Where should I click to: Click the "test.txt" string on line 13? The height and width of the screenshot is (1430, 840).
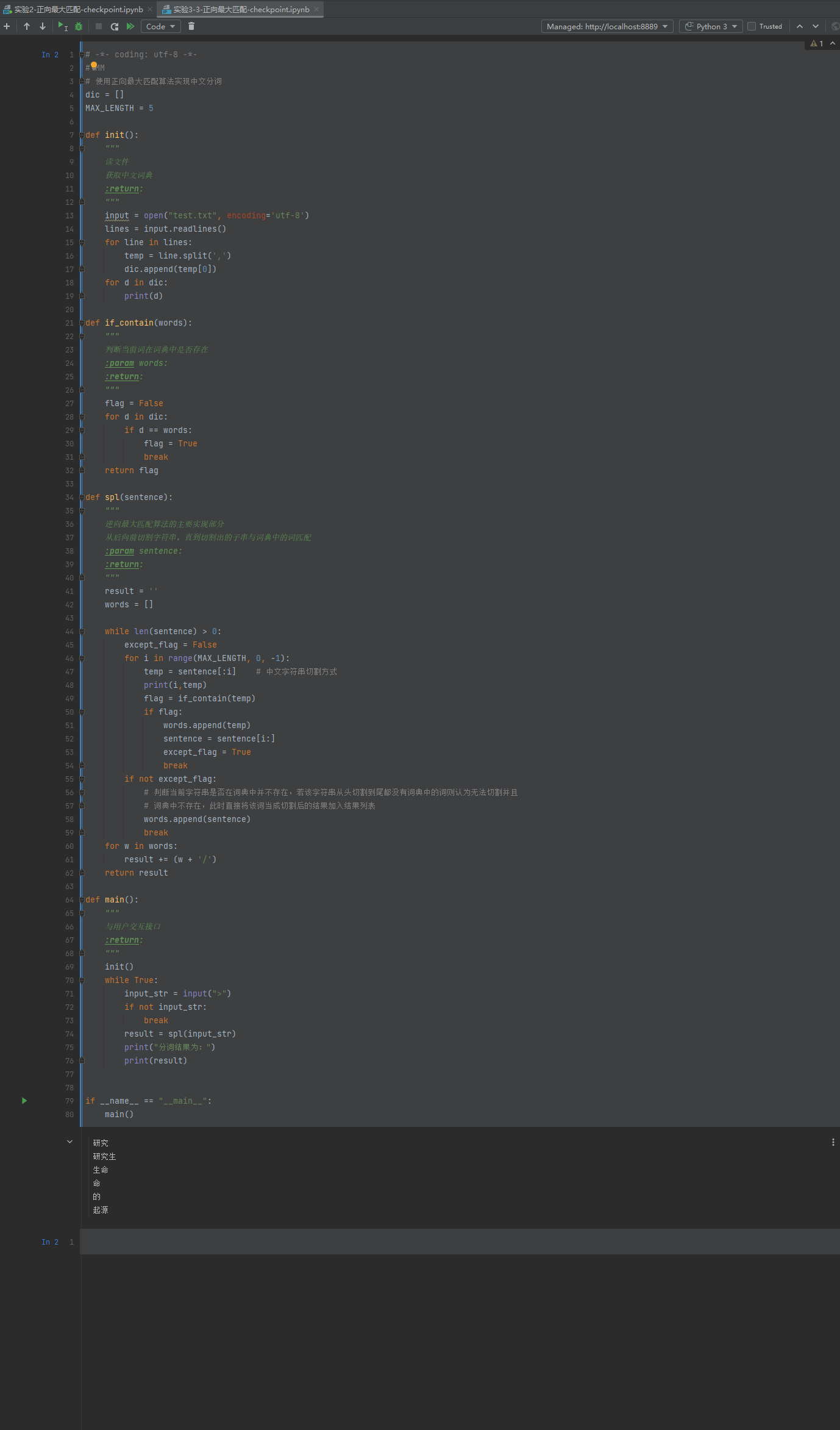[x=193, y=216]
